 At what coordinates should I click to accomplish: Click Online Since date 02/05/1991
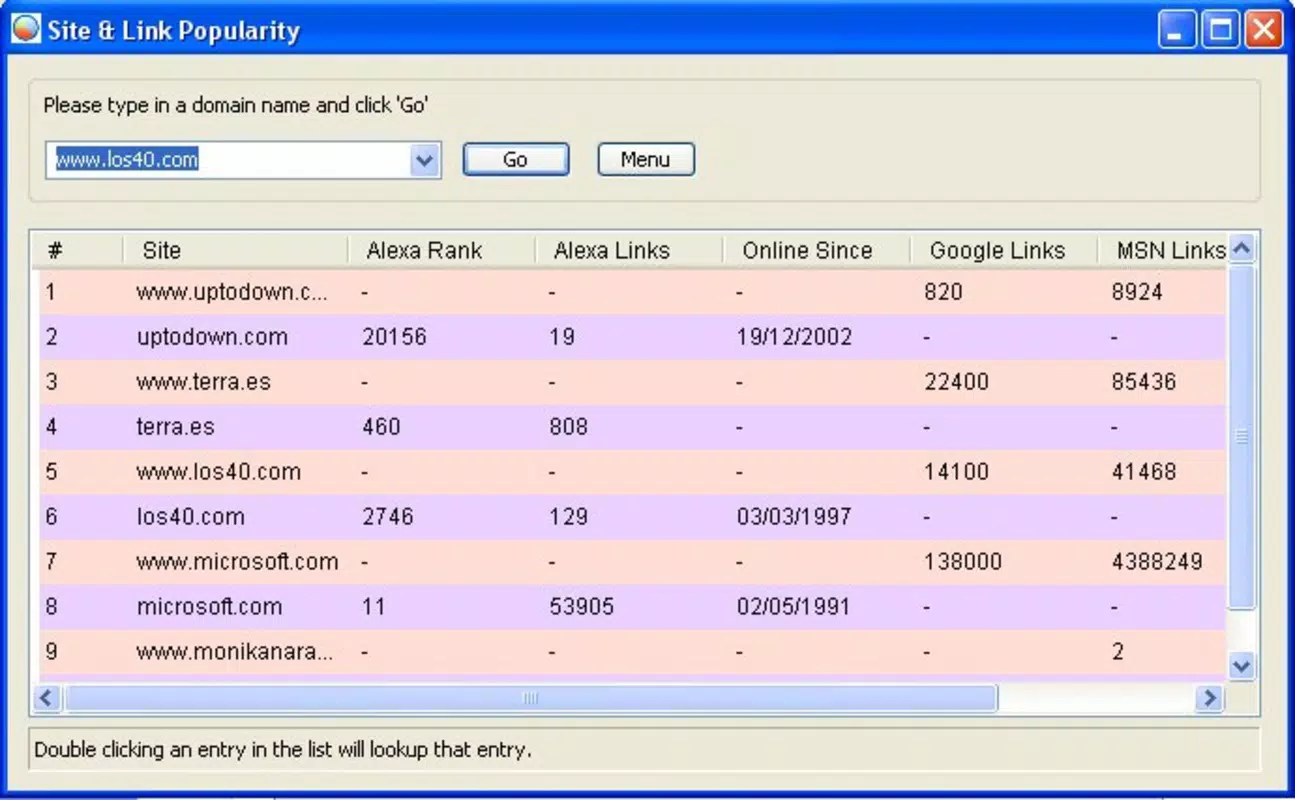tap(794, 607)
